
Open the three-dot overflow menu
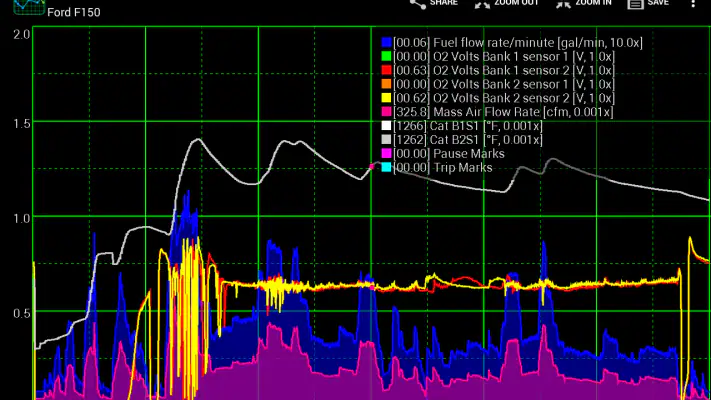693,4
